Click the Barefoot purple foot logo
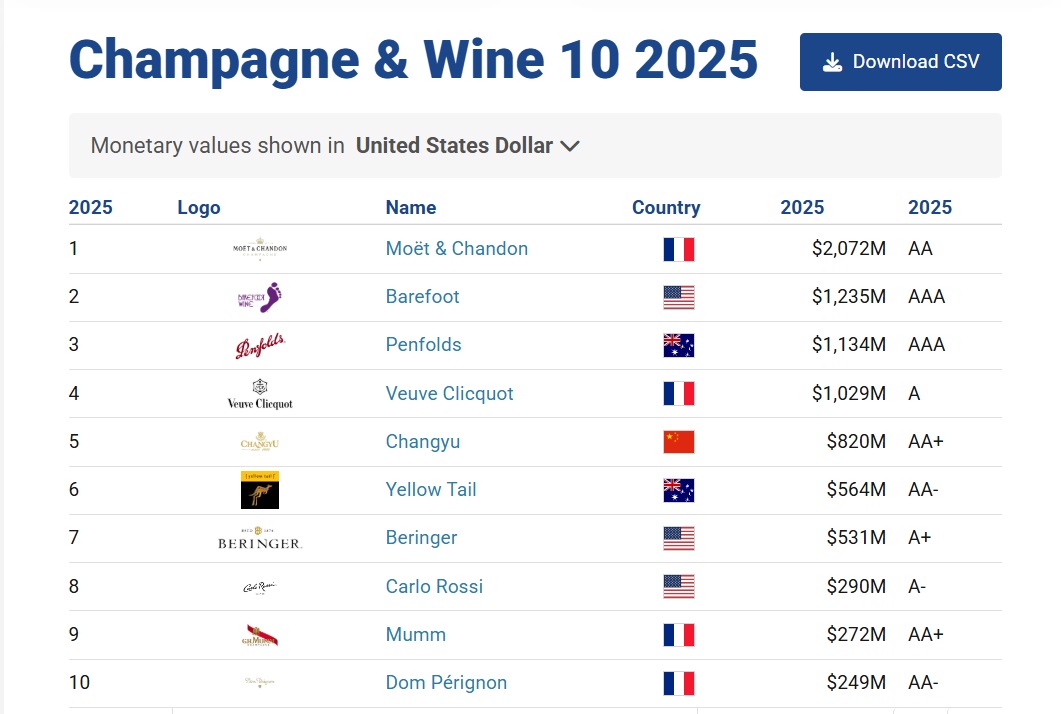The width and height of the screenshot is (1061, 714). pyautogui.click(x=260, y=297)
